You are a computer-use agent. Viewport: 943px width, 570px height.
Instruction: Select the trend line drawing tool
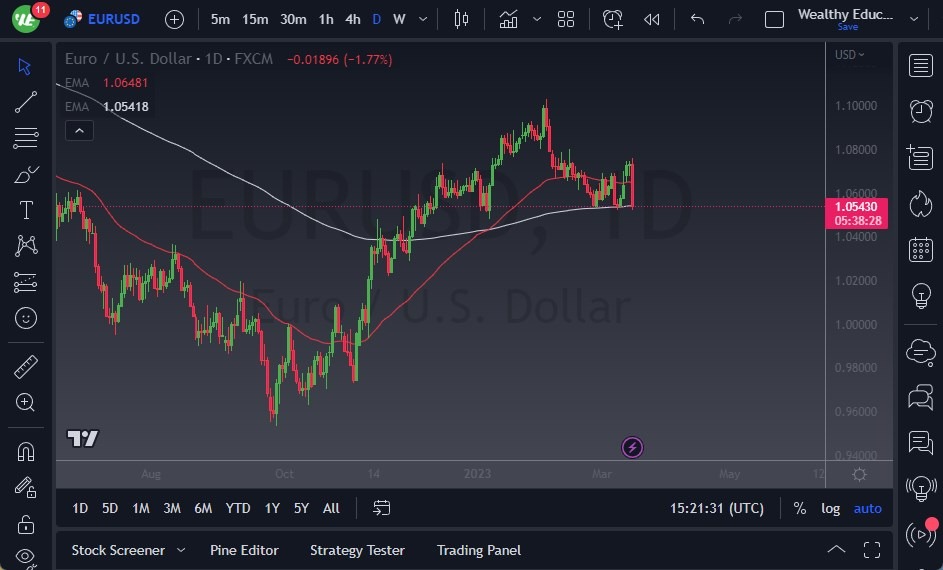pyautogui.click(x=26, y=101)
